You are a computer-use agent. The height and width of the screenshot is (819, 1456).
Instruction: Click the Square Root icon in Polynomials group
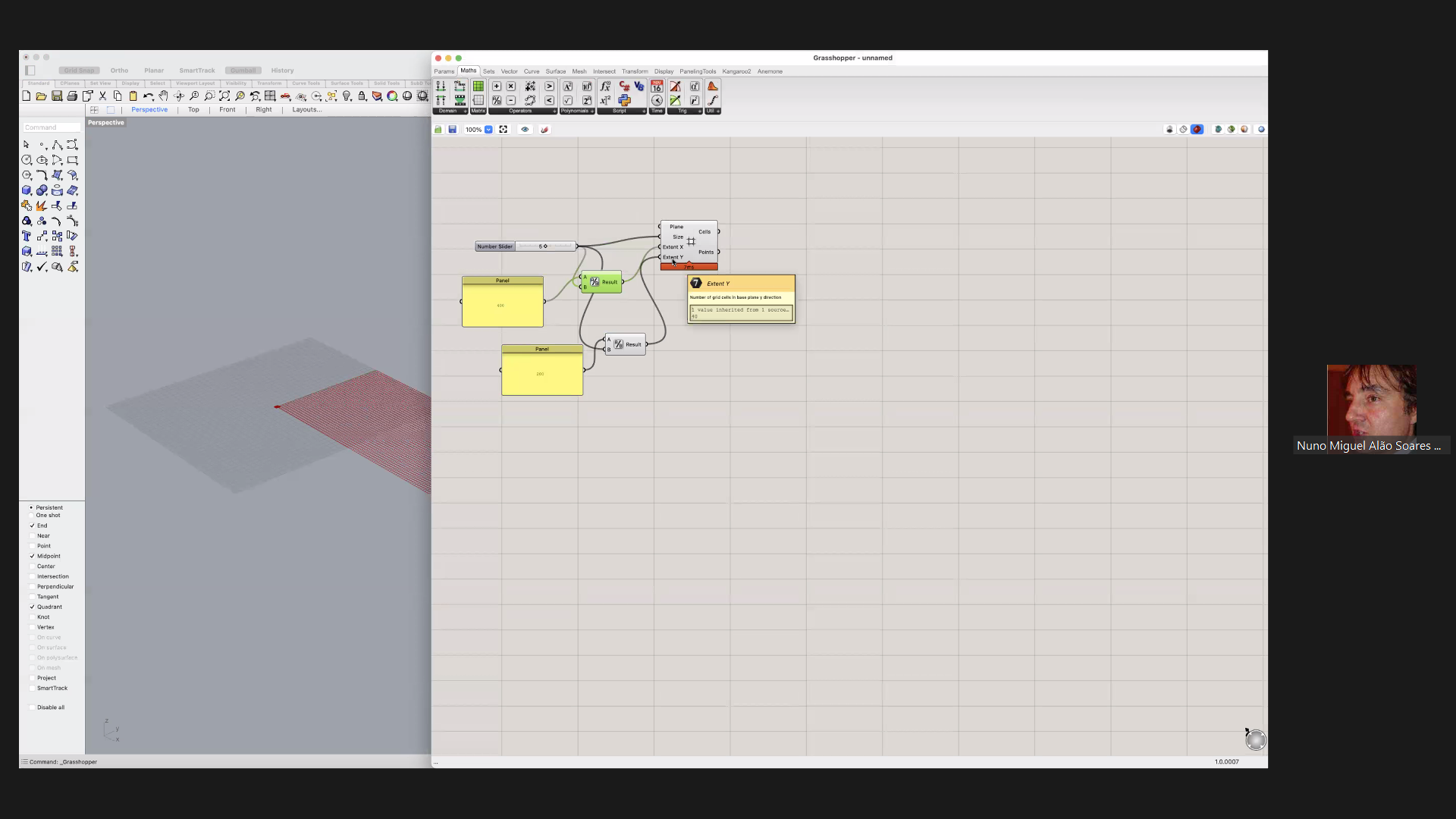coord(567,100)
